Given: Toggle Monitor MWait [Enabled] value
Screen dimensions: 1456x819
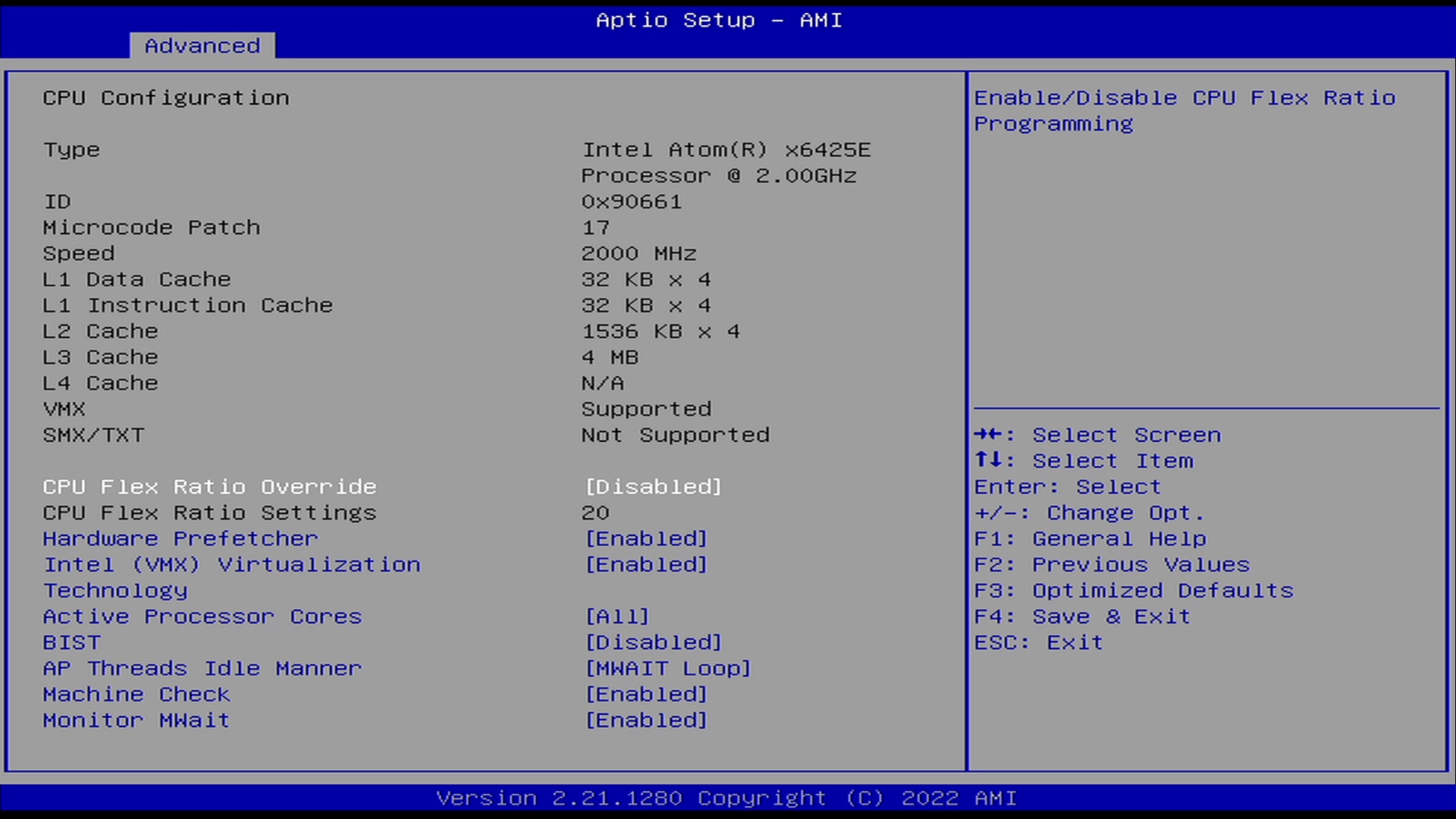Looking at the screenshot, I should 646,720.
